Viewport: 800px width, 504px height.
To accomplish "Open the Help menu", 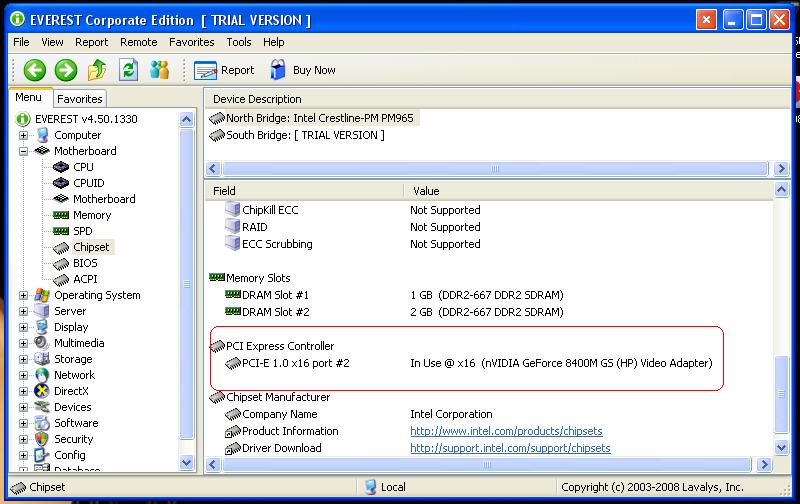I will click(273, 42).
